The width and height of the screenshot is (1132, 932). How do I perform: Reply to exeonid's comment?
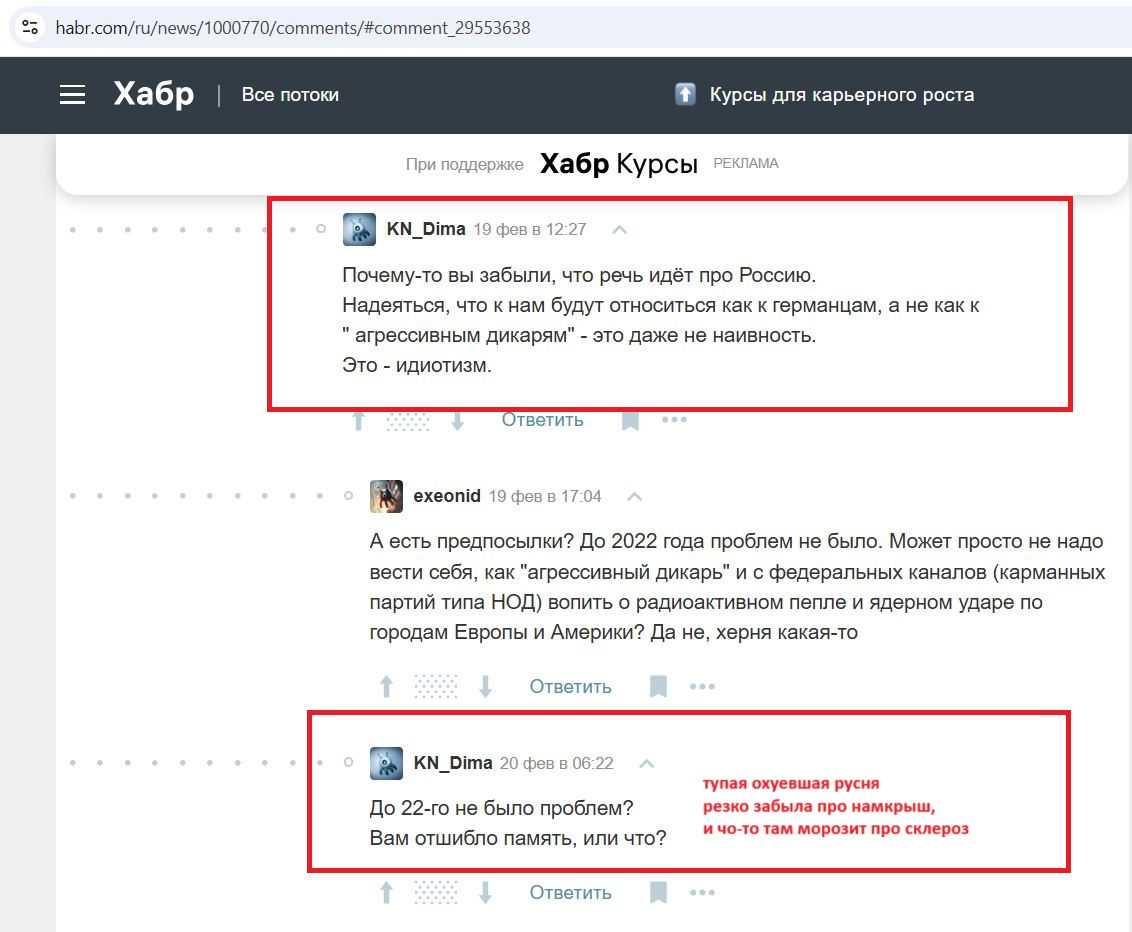pos(570,686)
